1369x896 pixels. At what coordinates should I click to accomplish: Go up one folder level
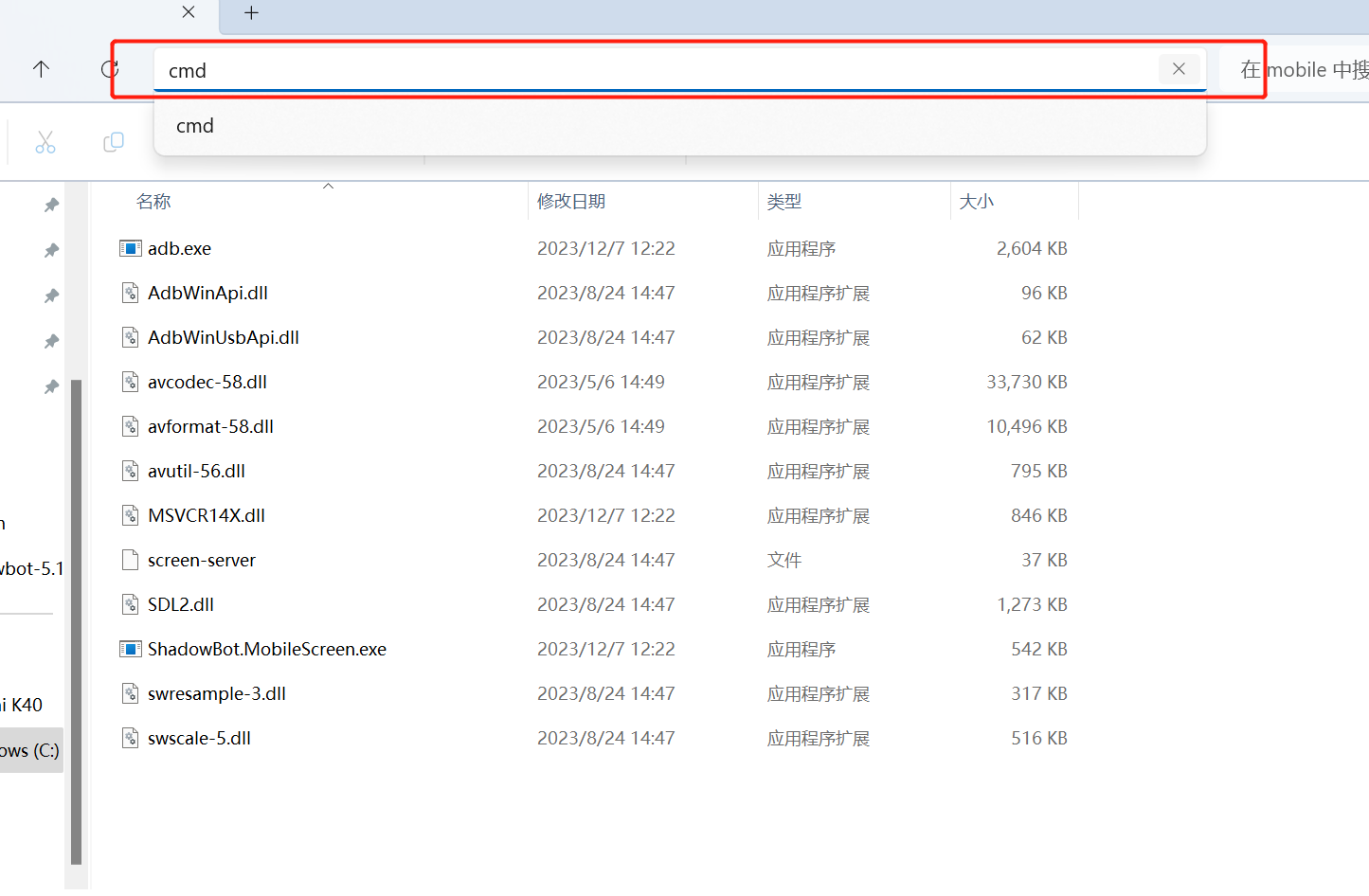(41, 69)
